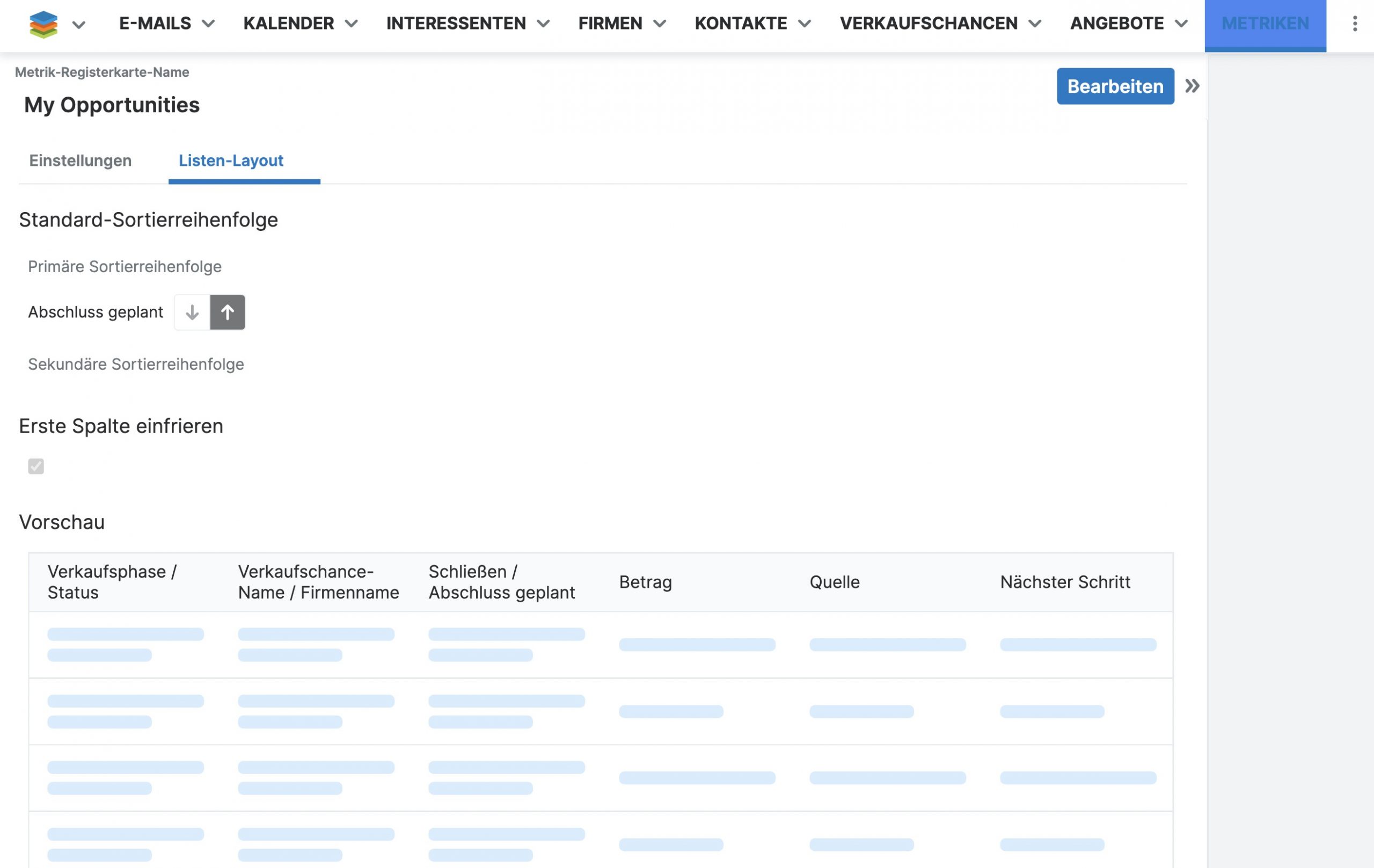
Task: Expand the KALENDER dropdown chevron
Action: 352,24
